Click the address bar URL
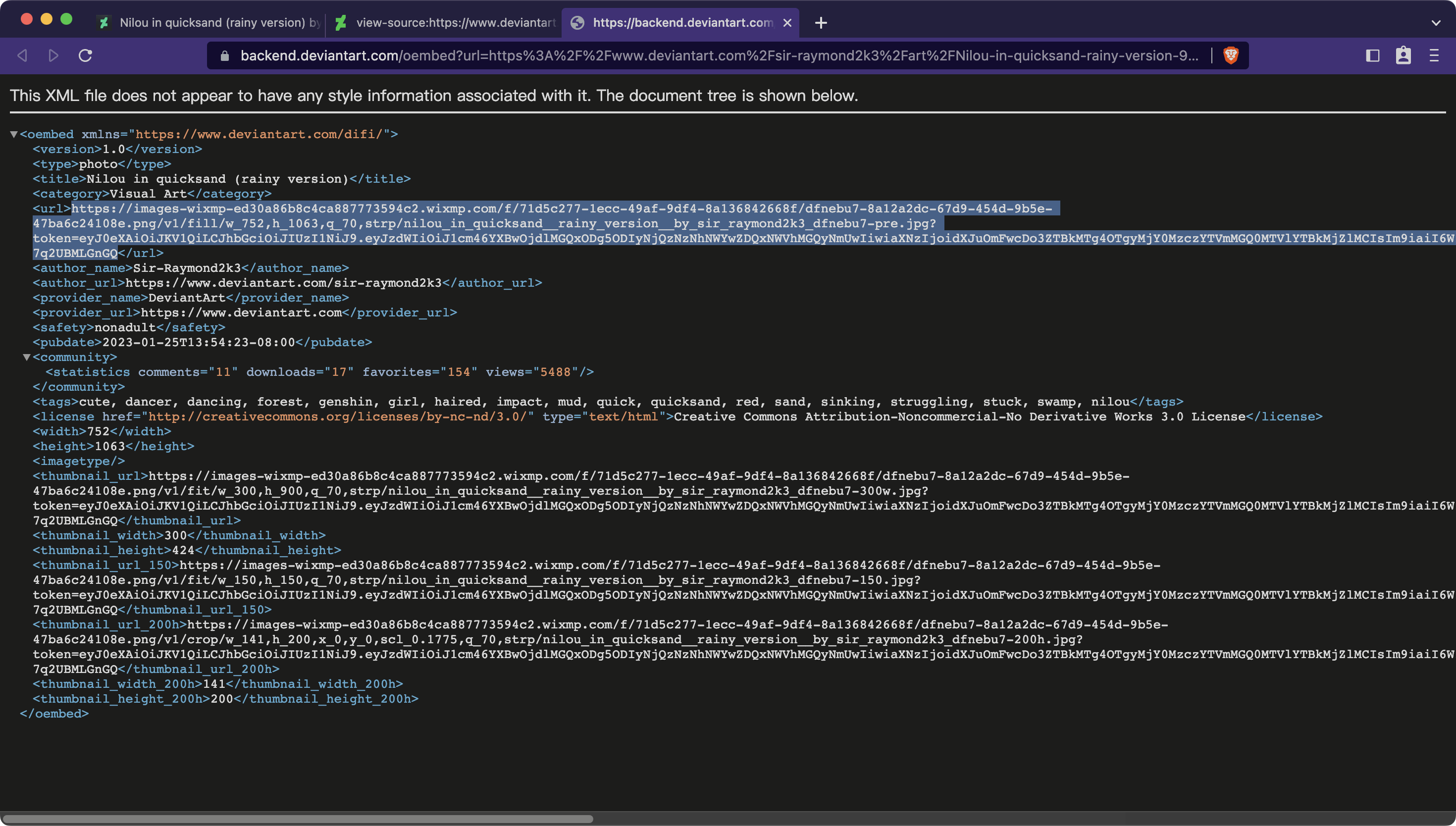This screenshot has height=826, width=1456. [x=719, y=55]
